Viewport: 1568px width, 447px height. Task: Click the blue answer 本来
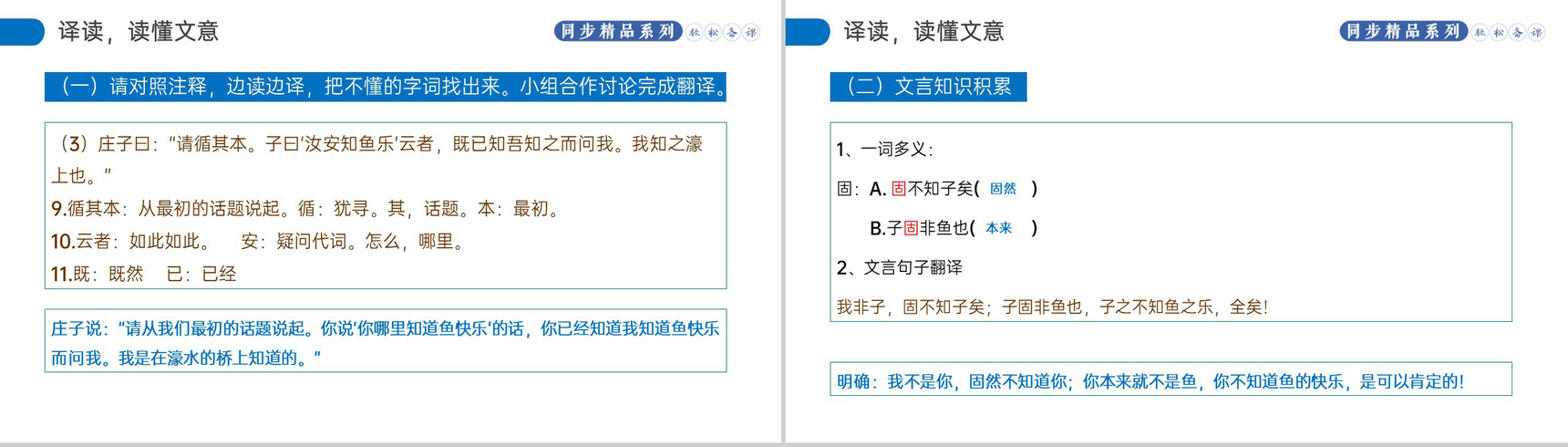point(999,228)
